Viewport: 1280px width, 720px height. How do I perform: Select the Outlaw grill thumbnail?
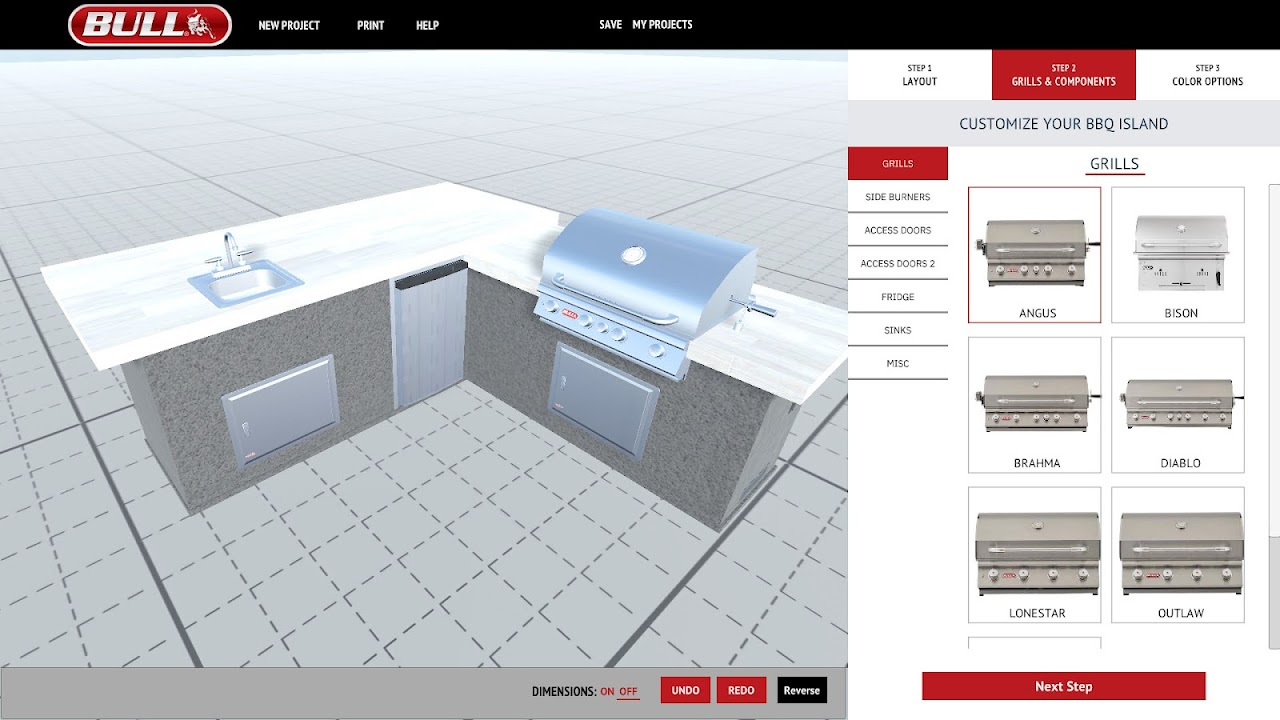click(x=1177, y=554)
